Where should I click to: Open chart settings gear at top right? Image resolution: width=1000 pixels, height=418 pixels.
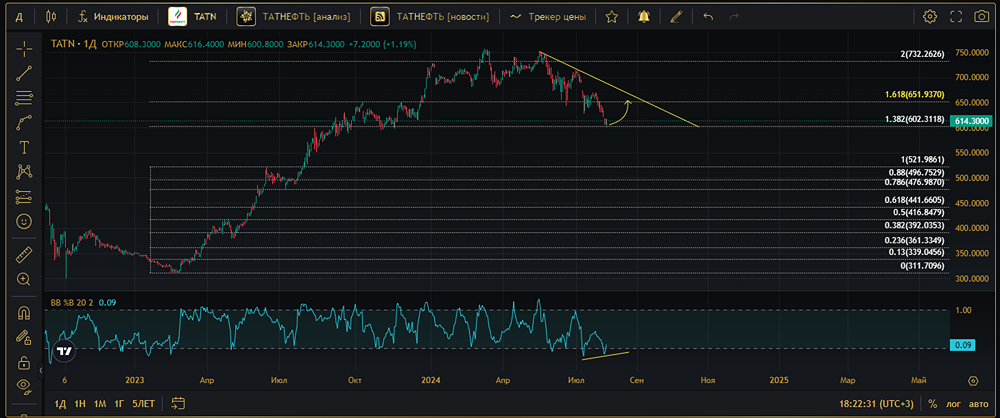pos(930,17)
